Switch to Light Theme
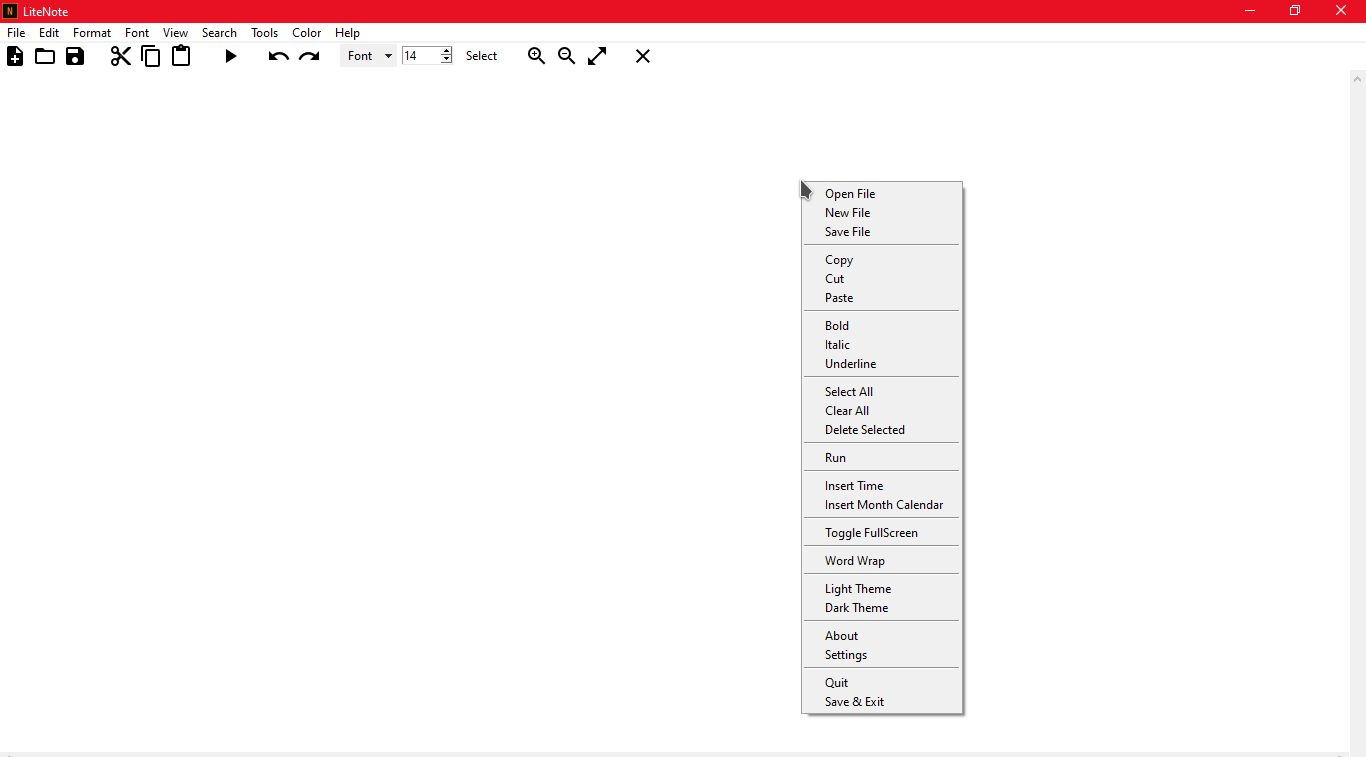This screenshot has height=757, width=1366. click(x=881, y=589)
